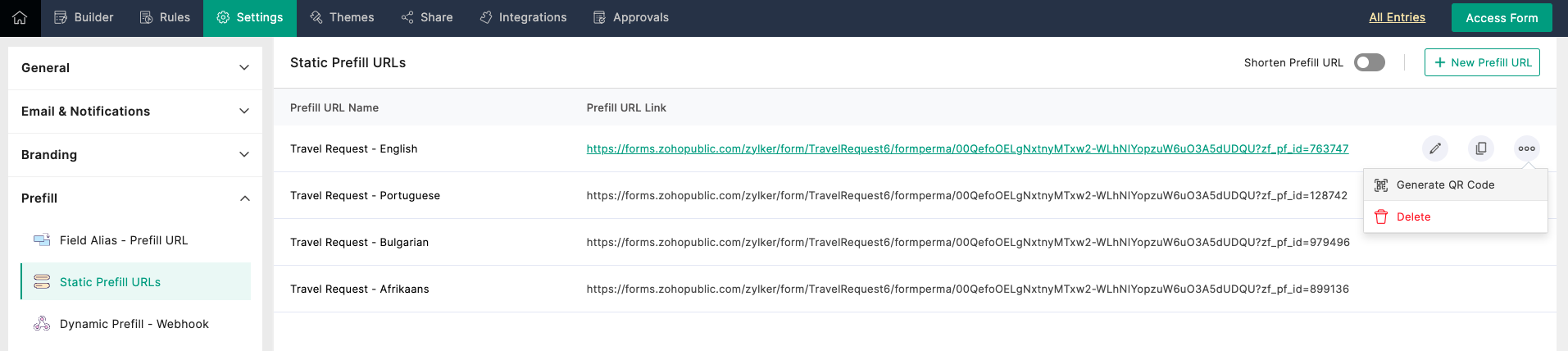Expand the General settings section
Screen dimensions: 1568x351
244,68
